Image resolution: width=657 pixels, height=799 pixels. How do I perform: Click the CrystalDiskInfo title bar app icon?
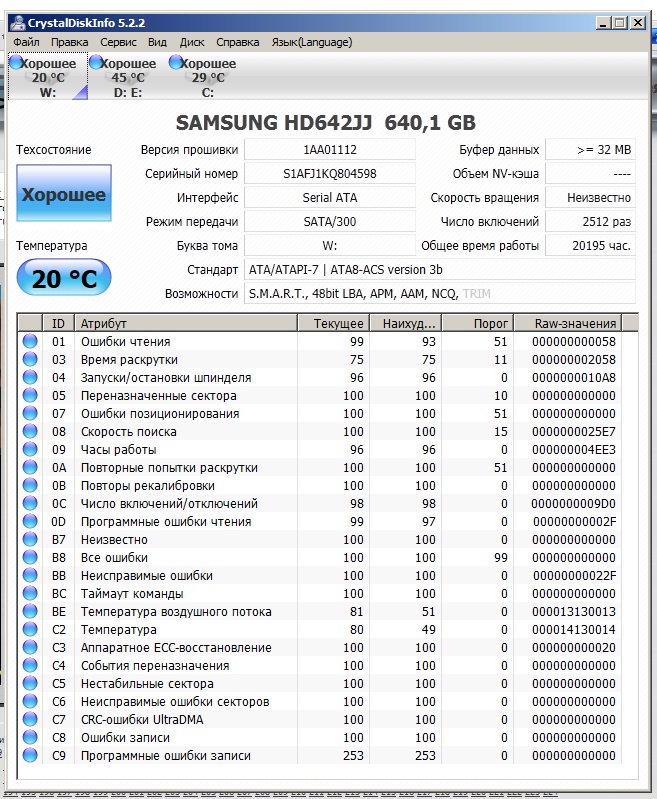[18, 23]
